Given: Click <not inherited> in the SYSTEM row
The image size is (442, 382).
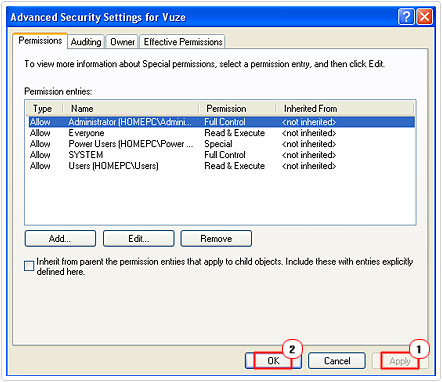Looking at the screenshot, I should (x=309, y=155).
